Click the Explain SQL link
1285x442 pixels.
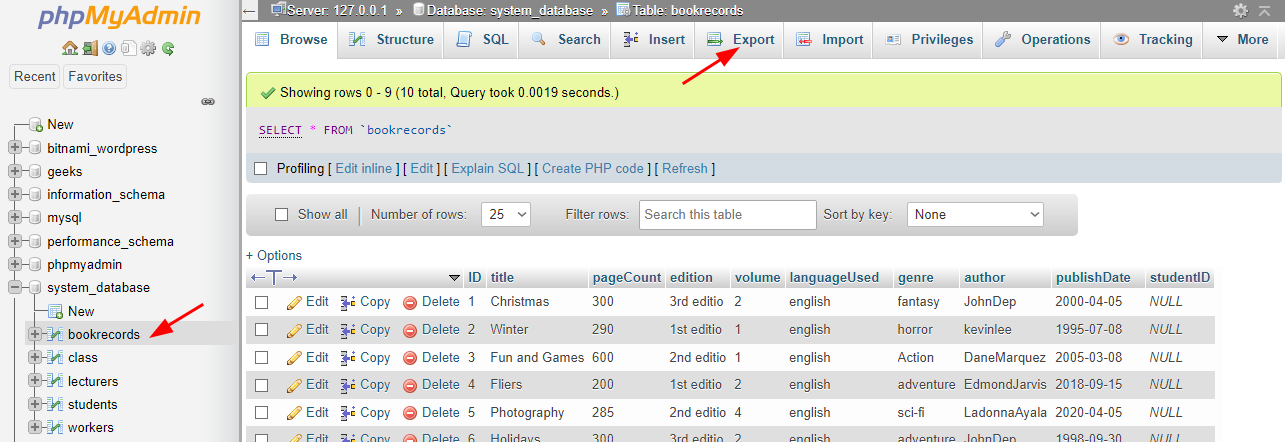(488, 169)
